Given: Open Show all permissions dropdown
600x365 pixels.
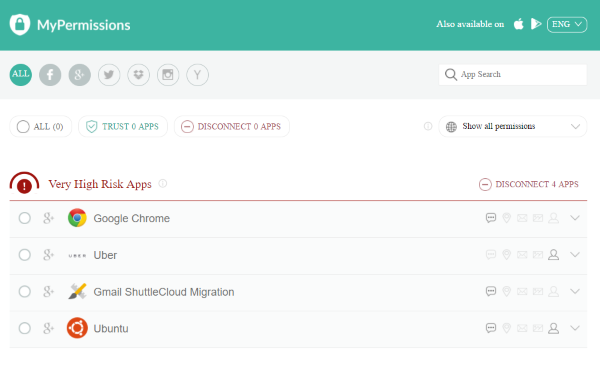Looking at the screenshot, I should coord(513,126).
